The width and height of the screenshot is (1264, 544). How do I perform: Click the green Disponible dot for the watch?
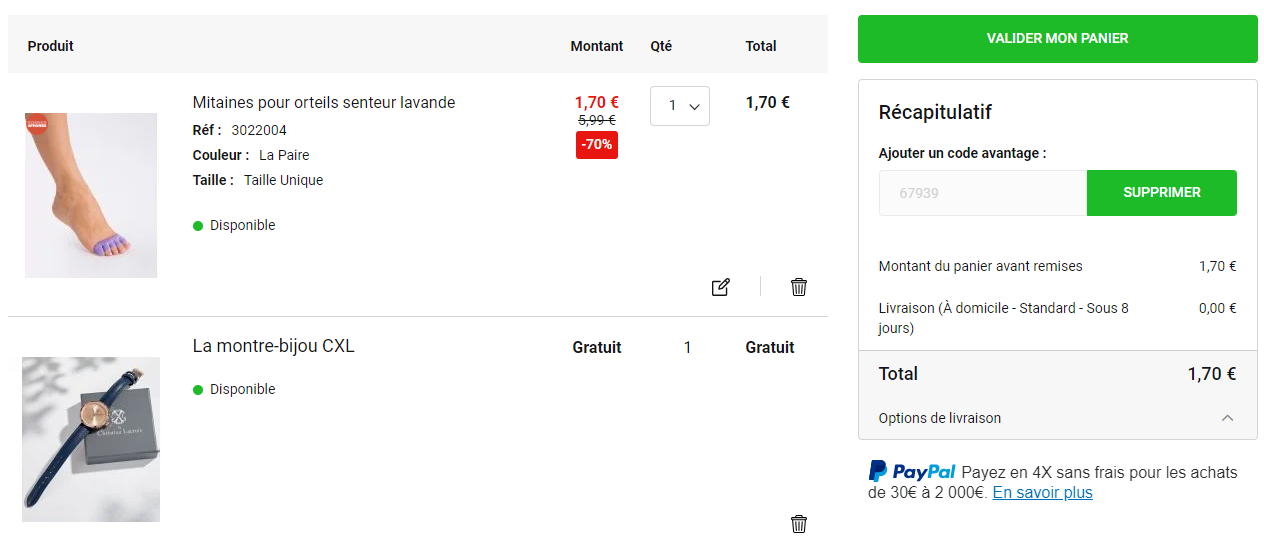198,390
